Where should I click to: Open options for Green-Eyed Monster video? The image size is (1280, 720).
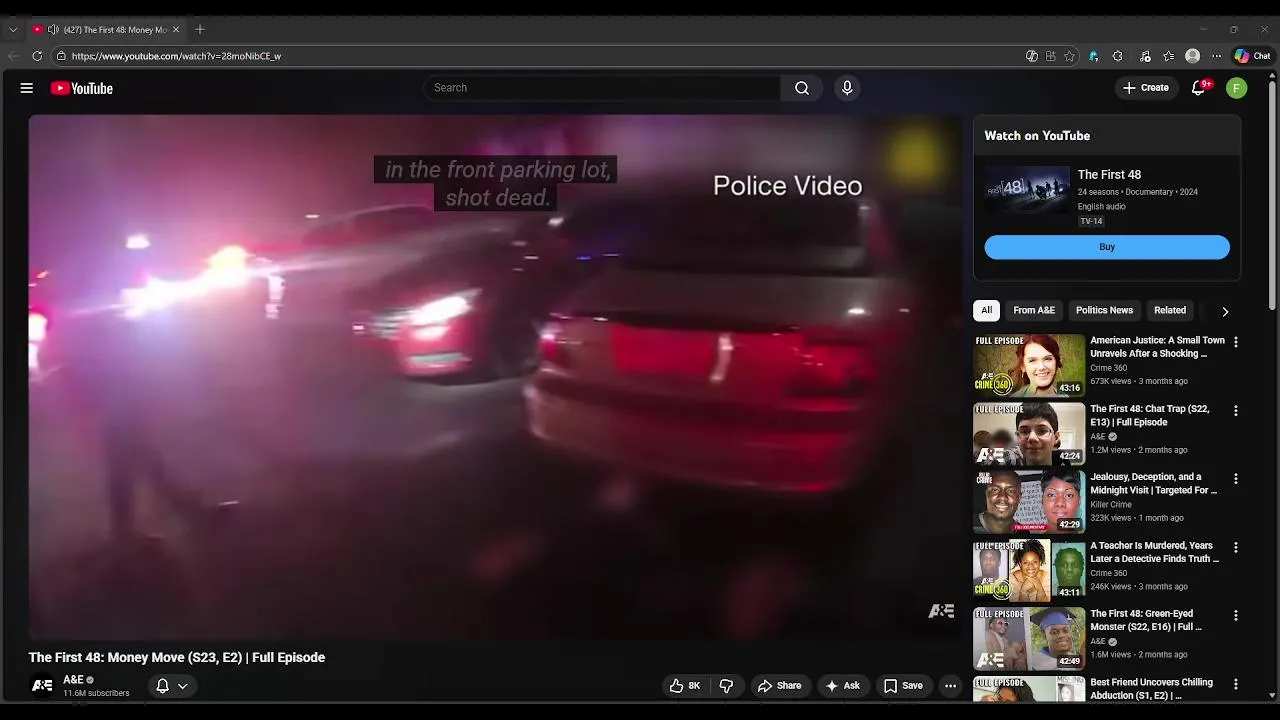coord(1236,616)
